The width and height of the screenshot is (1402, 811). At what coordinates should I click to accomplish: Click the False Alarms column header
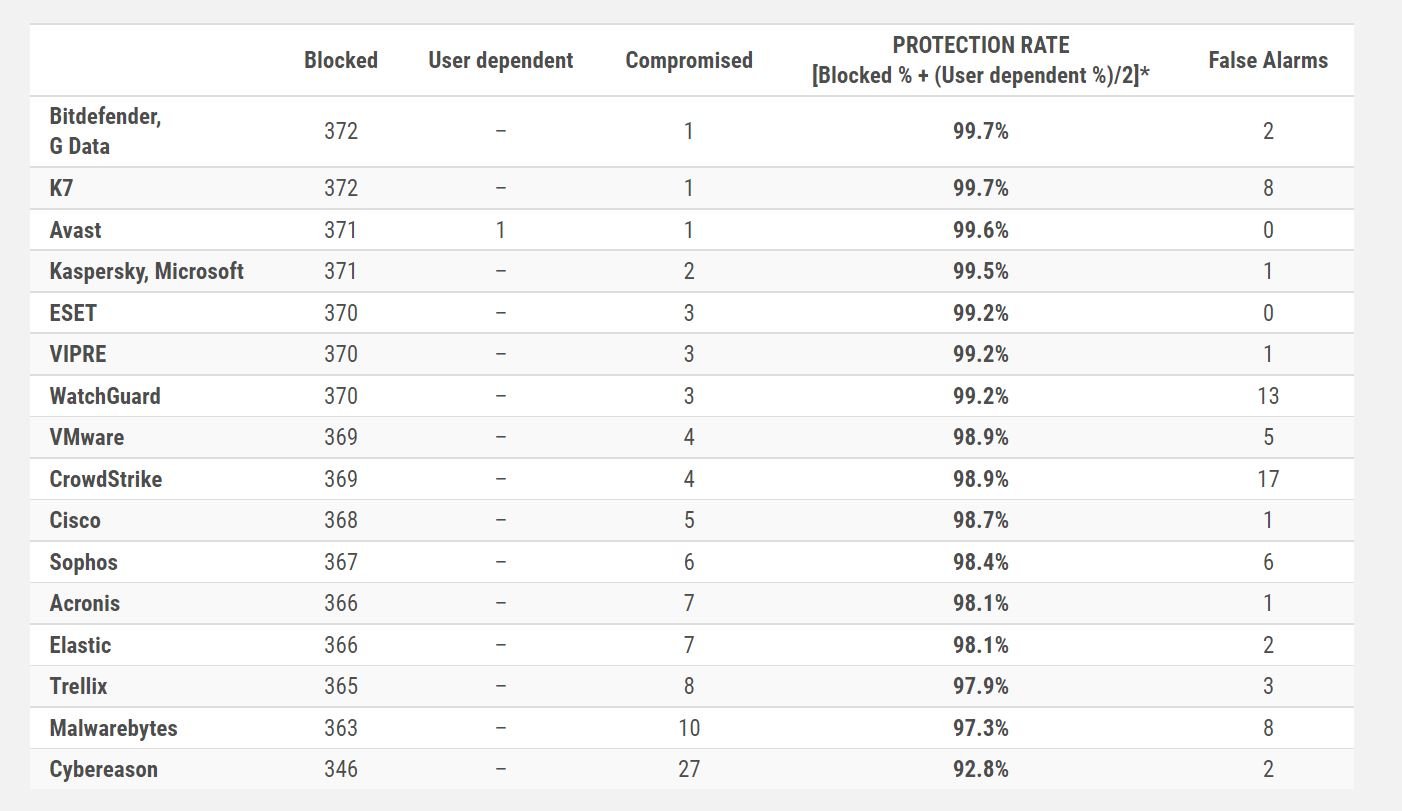(x=1268, y=60)
